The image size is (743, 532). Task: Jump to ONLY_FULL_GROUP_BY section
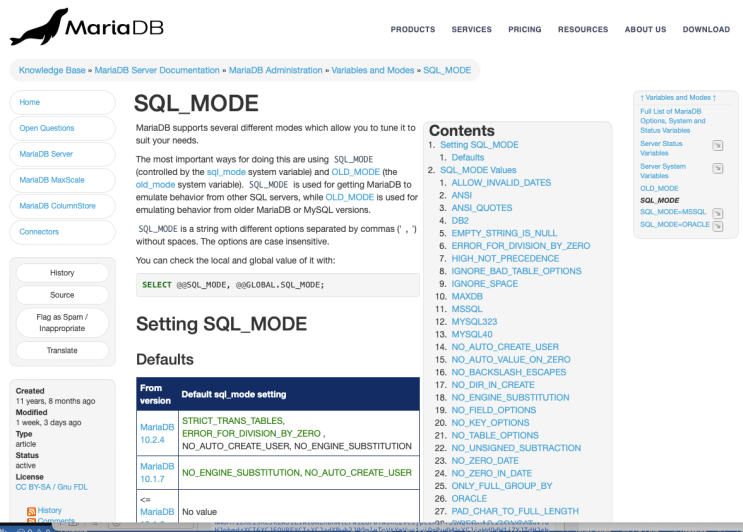pos(502,486)
